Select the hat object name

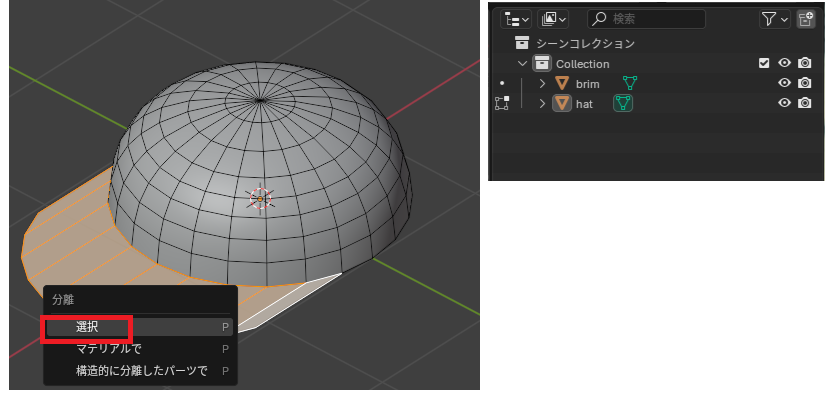(584, 104)
